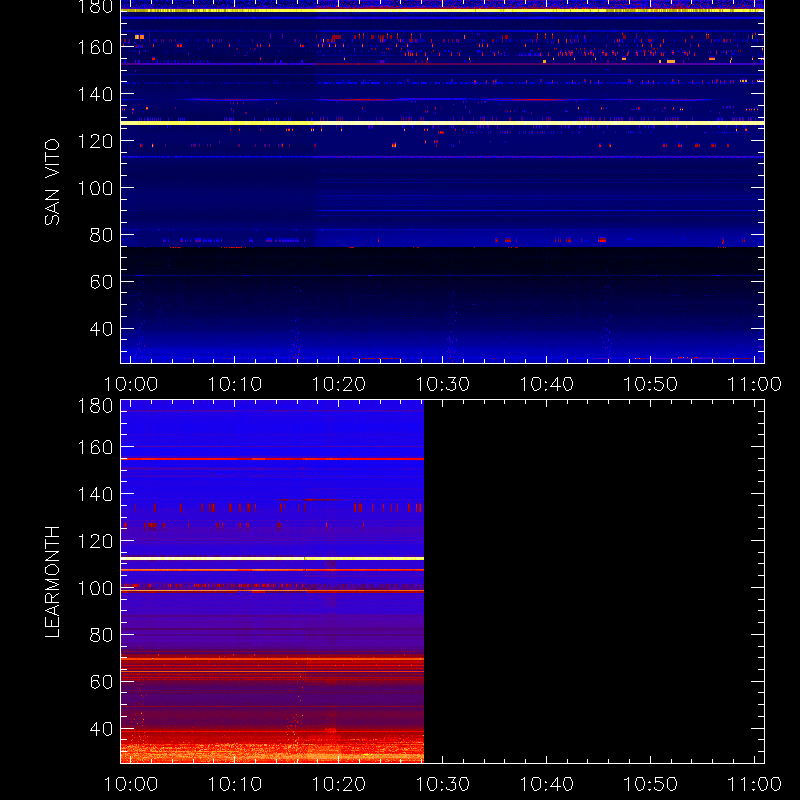Screen dimensions: 800x800
Task: Click the SAN VITO axis label
Action: tap(52, 182)
